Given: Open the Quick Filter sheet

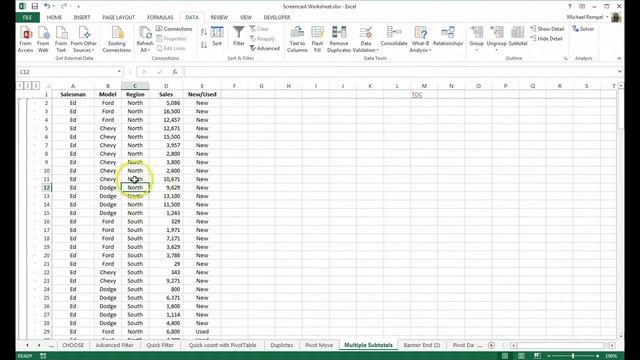Looking at the screenshot, I should pos(160,345).
